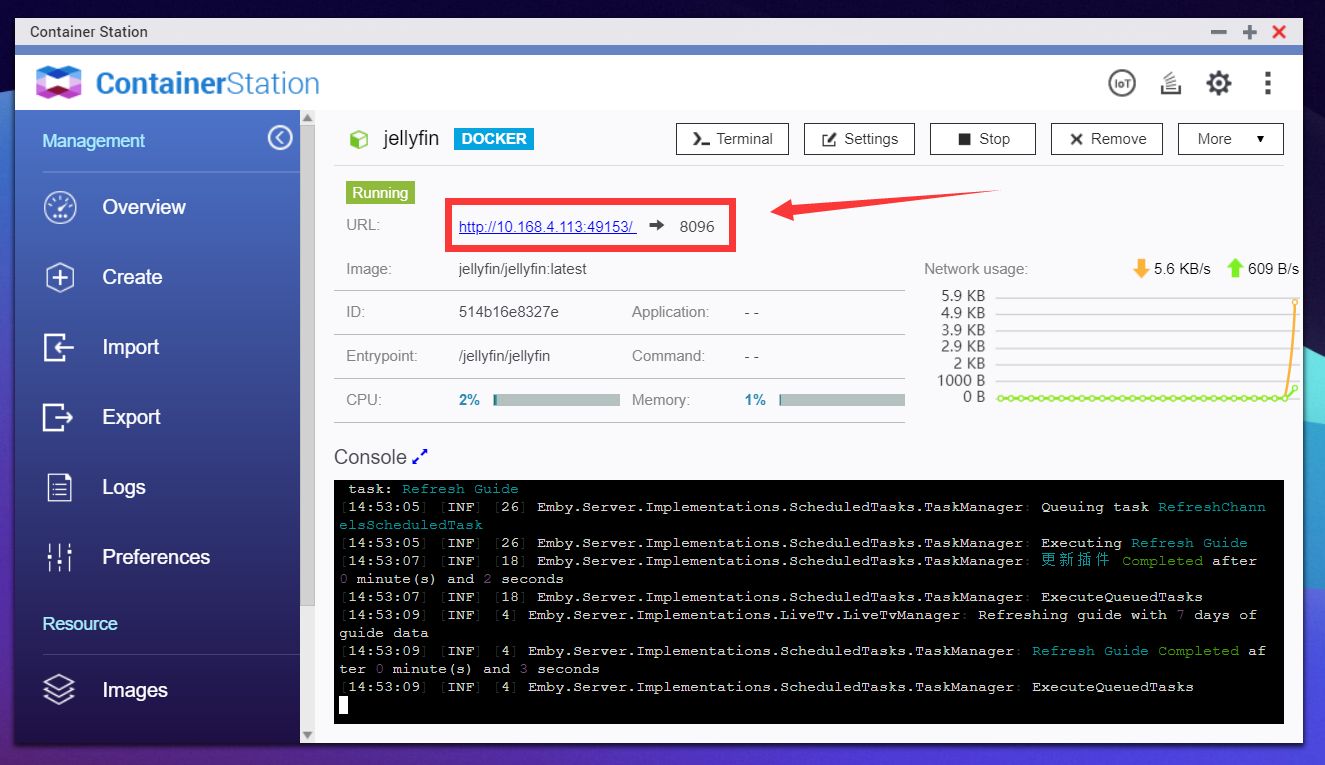Click the Images layers icon
This screenshot has width=1325, height=765.
(x=60, y=690)
